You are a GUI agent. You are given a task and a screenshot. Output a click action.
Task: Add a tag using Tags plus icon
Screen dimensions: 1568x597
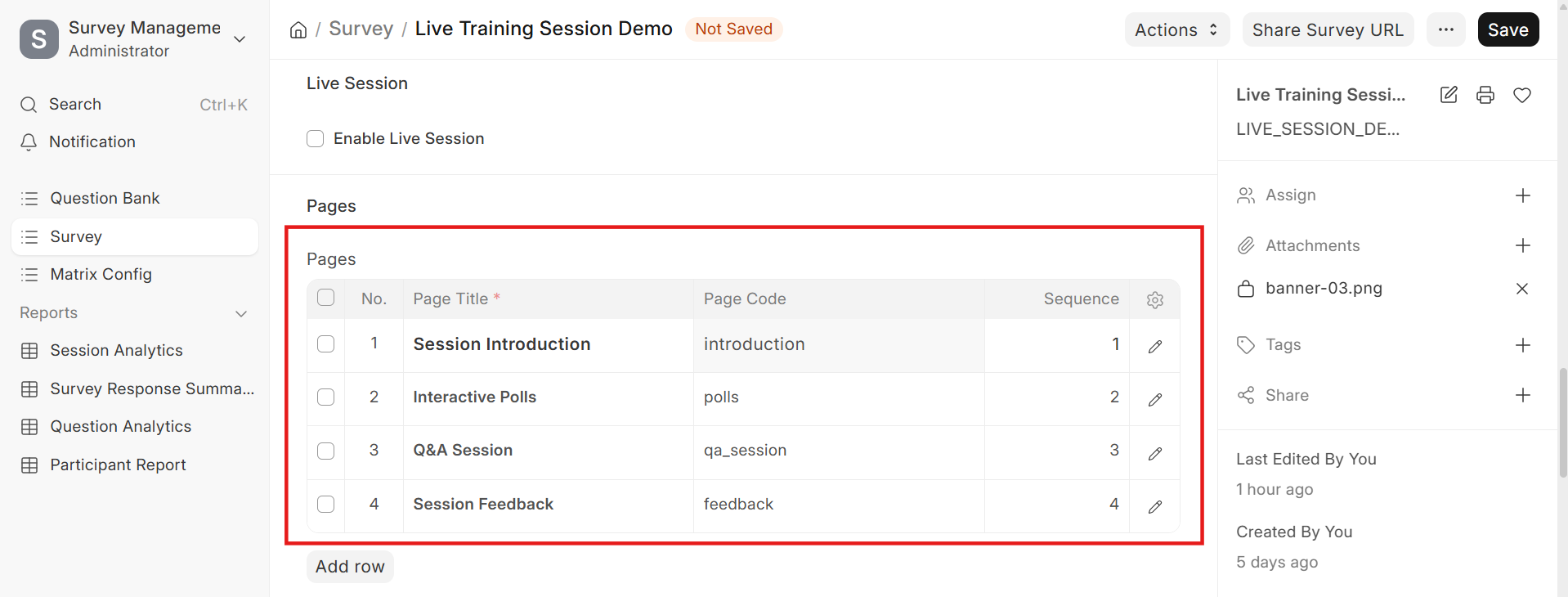pyautogui.click(x=1522, y=345)
